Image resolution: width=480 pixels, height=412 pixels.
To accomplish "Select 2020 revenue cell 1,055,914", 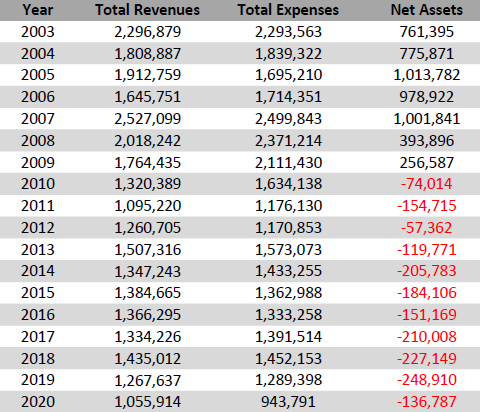I will (x=148, y=402).
